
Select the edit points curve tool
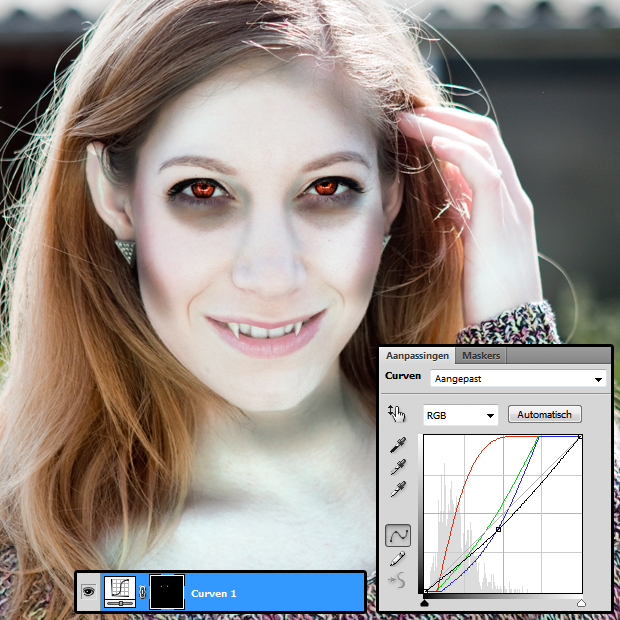click(397, 536)
